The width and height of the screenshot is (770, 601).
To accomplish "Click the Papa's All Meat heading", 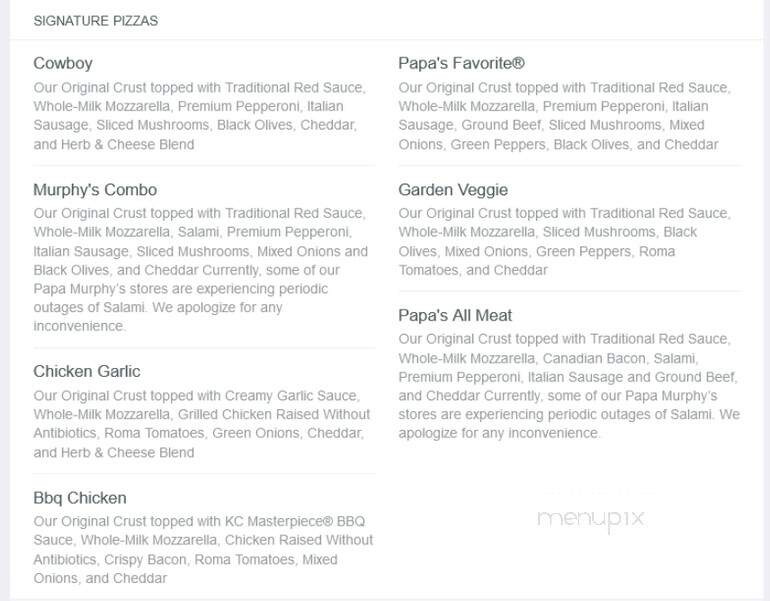I will [x=455, y=315].
